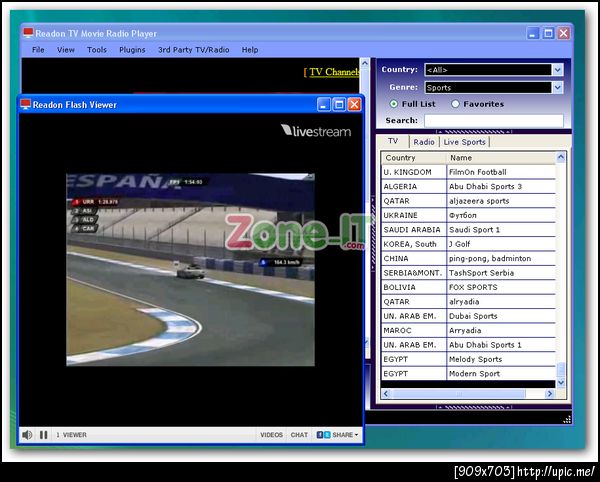Click the MAROC country cell

tap(414, 331)
